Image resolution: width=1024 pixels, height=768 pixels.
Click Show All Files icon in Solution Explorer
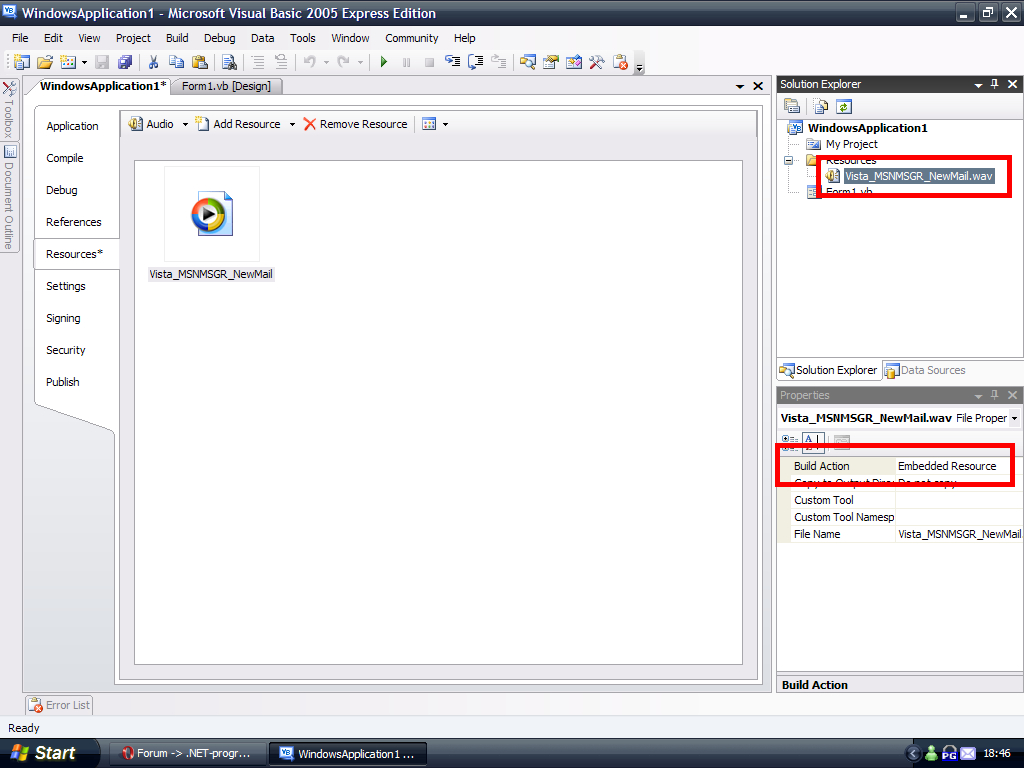[820, 106]
